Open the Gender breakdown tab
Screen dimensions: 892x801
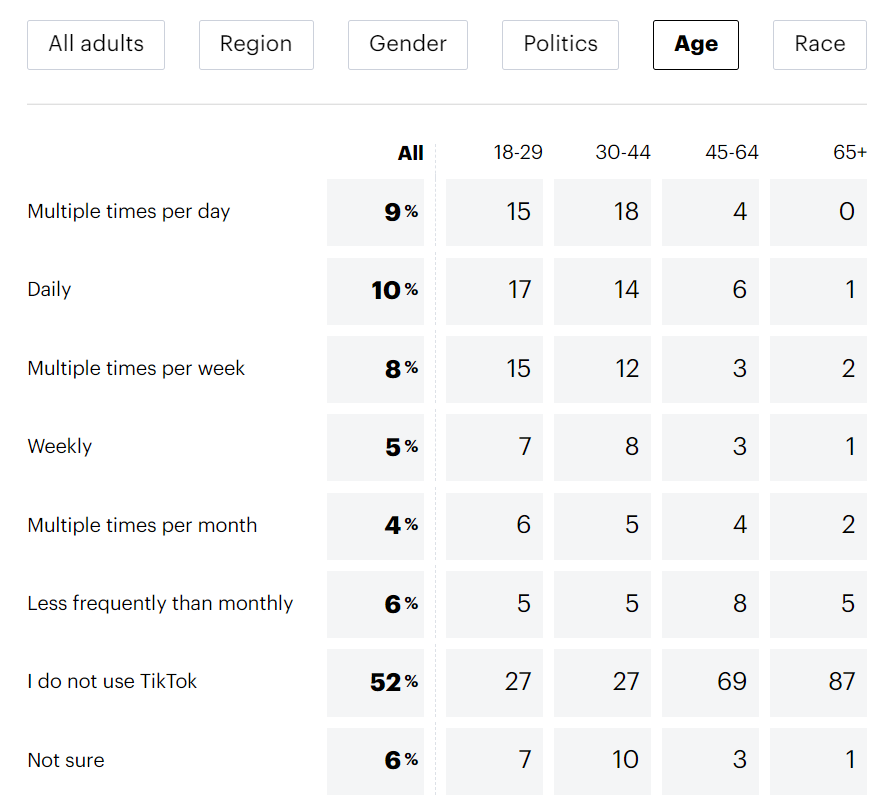click(x=408, y=44)
